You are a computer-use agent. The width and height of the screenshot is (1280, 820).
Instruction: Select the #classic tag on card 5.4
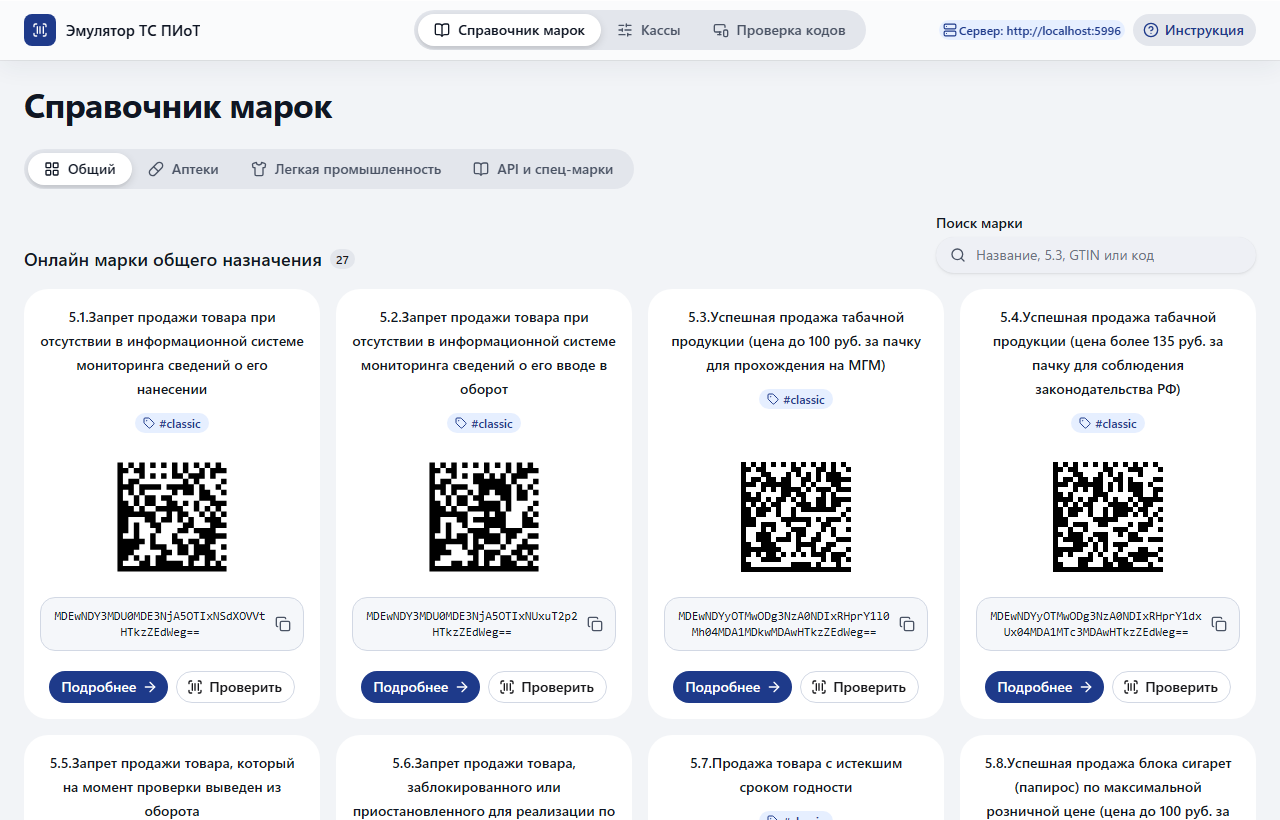pos(1108,423)
